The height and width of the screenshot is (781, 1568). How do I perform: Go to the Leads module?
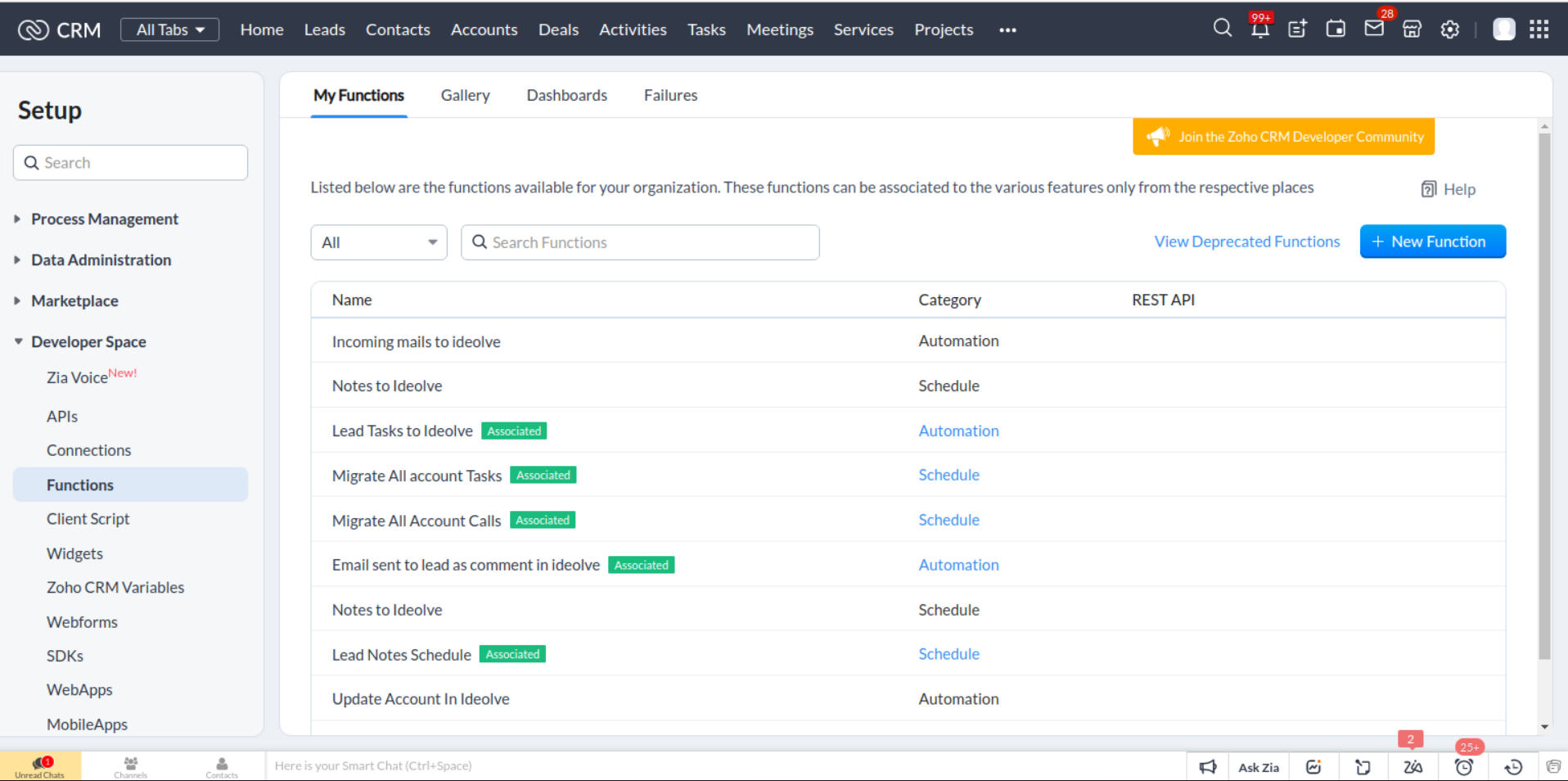[324, 29]
